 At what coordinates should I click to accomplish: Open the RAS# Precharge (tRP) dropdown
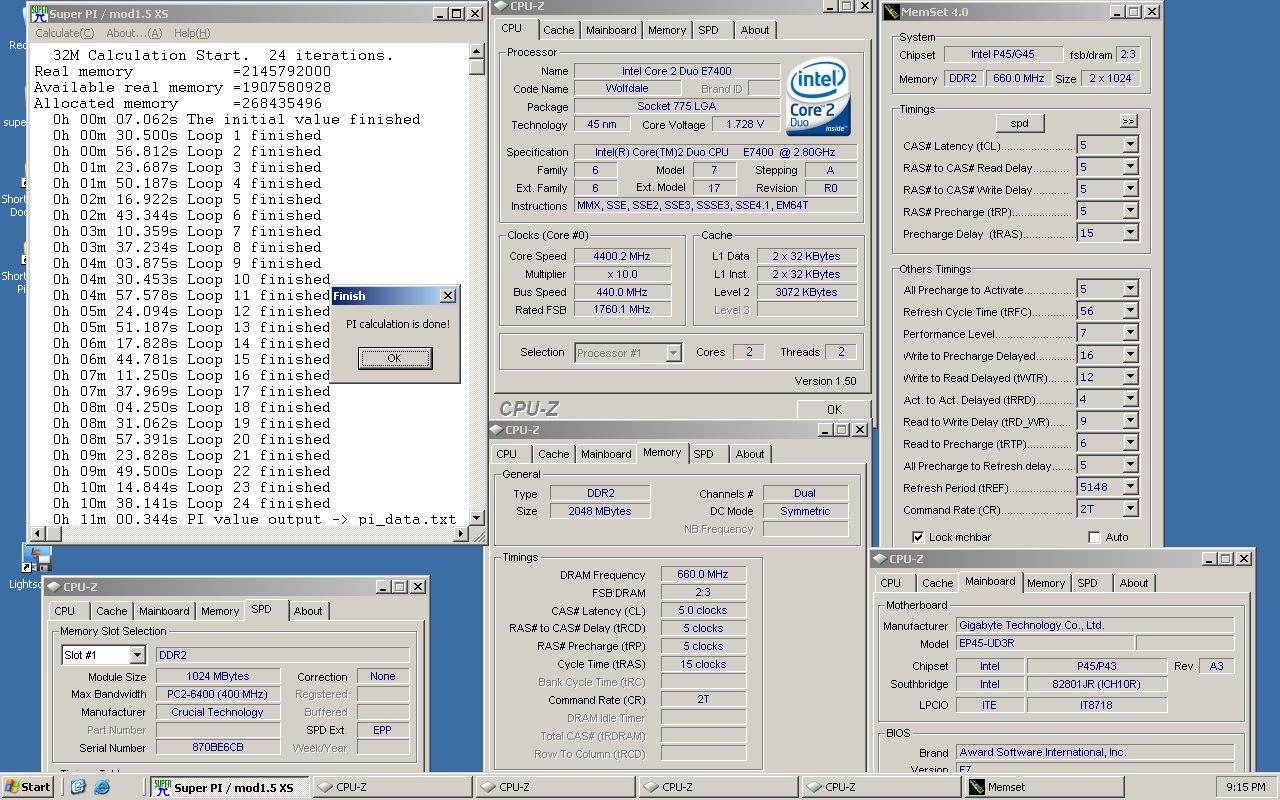(1130, 211)
